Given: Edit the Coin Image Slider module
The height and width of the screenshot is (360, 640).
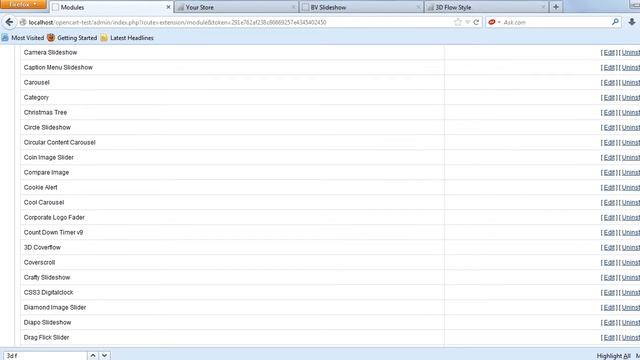Looking at the screenshot, I should [609, 158].
